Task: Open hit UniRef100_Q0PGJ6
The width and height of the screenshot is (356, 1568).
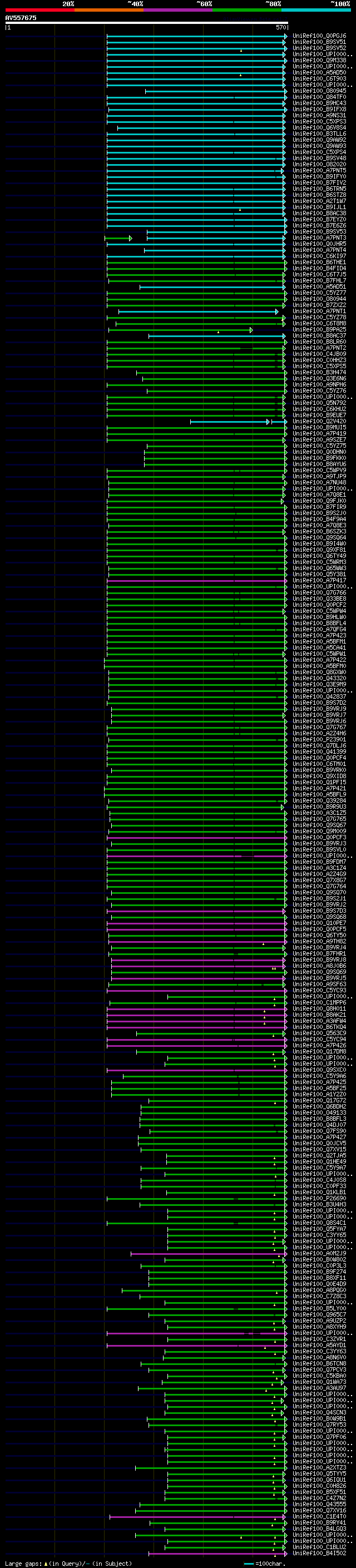Action: (319, 36)
